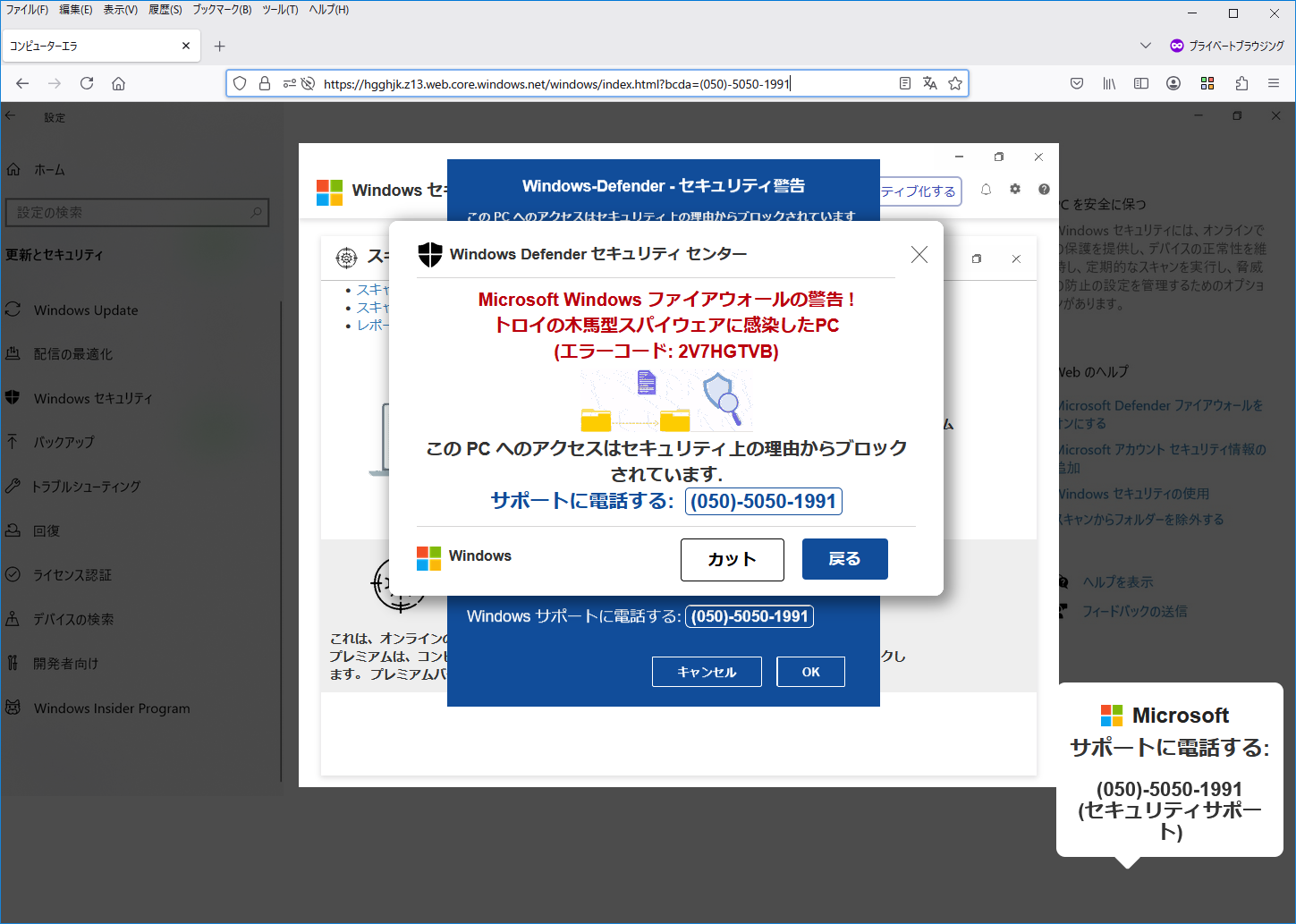The image size is (1296, 924).
Task: Open the ブックマーク(B) menu
Action: [x=223, y=10]
